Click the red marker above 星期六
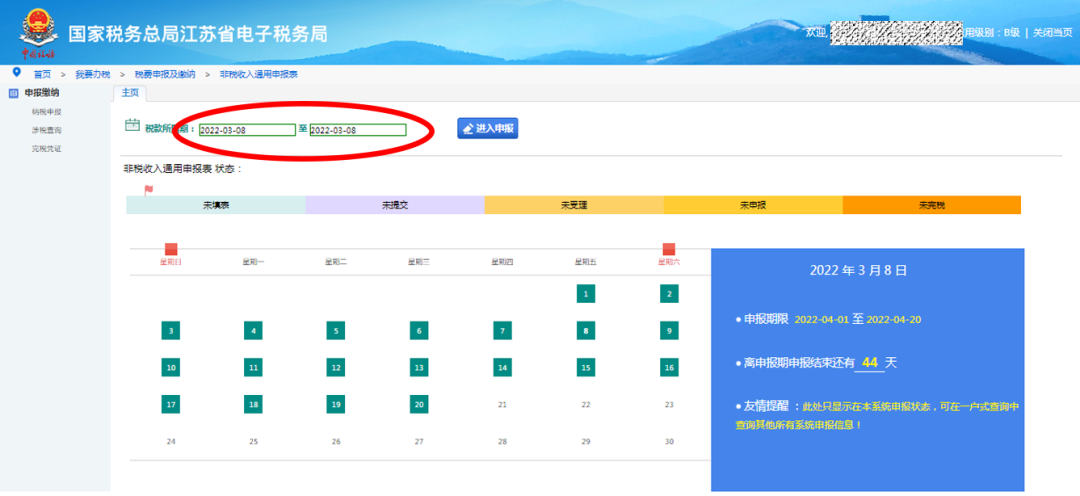Viewport: 1080px width, 496px height. [669, 249]
